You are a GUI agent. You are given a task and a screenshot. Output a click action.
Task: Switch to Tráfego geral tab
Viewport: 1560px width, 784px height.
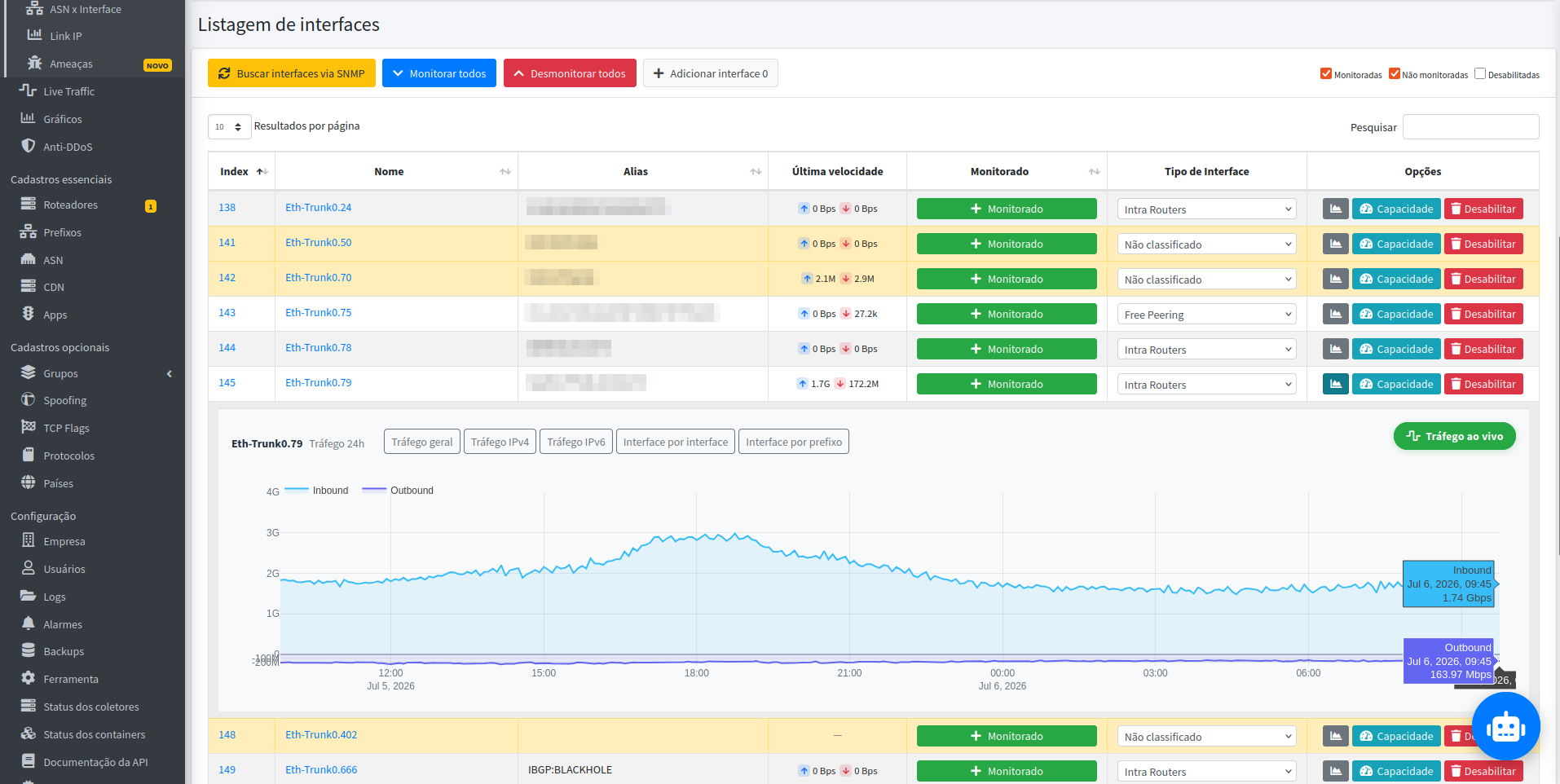click(x=421, y=442)
